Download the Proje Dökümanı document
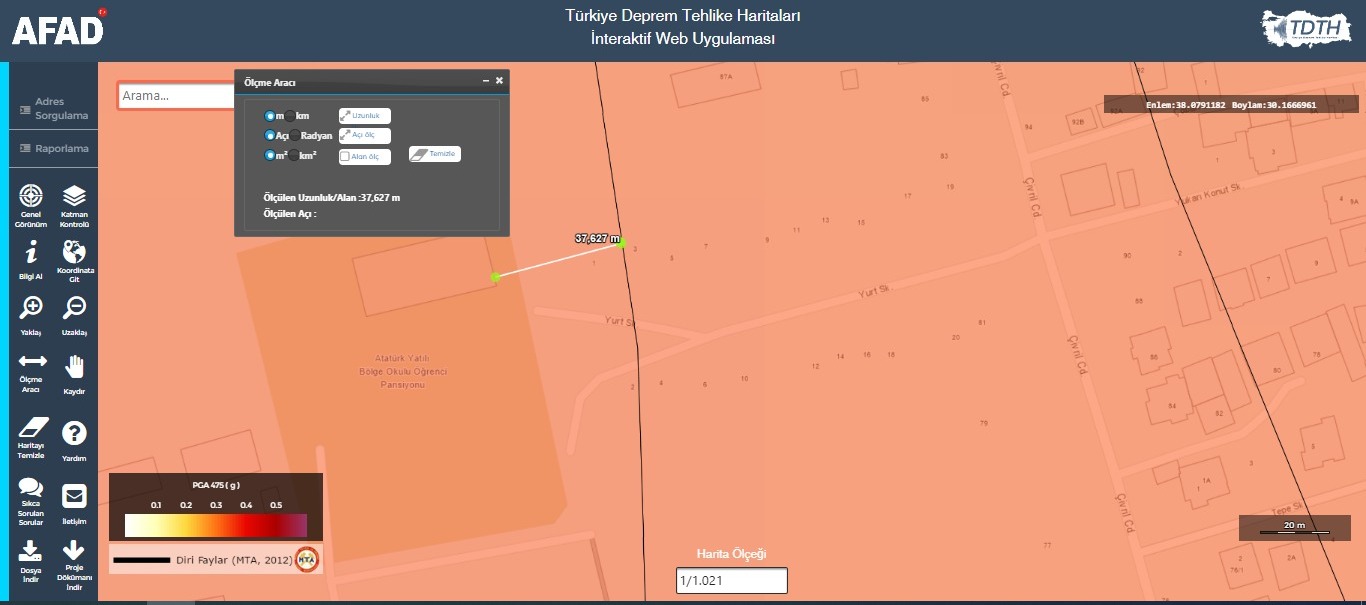This screenshot has height=605, width=1366. pyautogui.click(x=75, y=566)
